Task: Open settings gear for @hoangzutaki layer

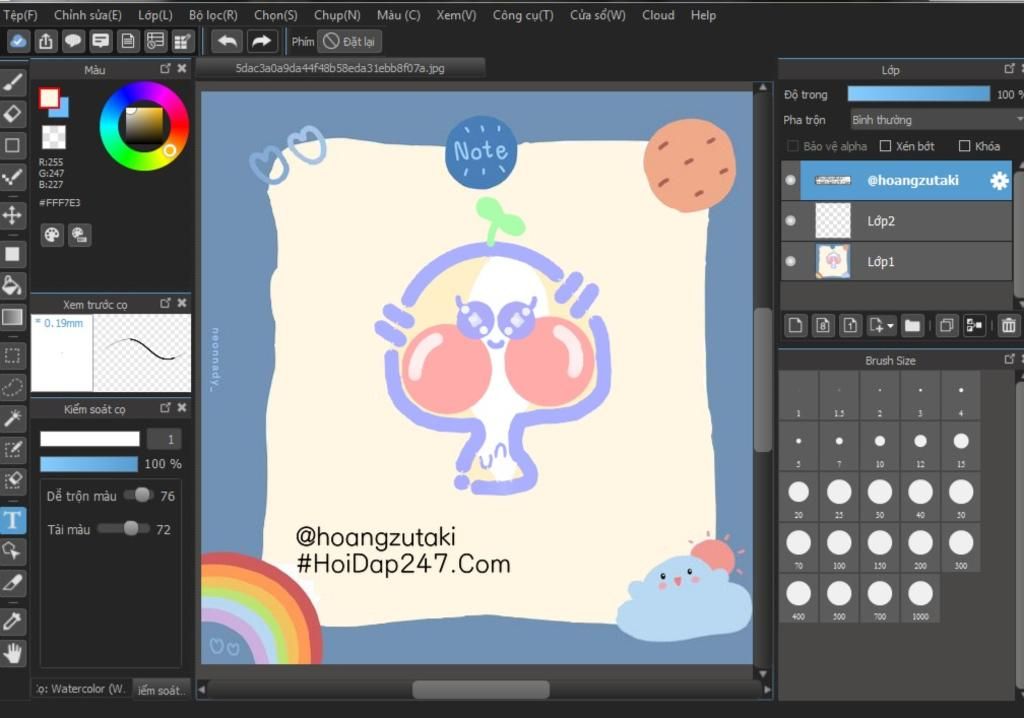Action: (x=999, y=180)
